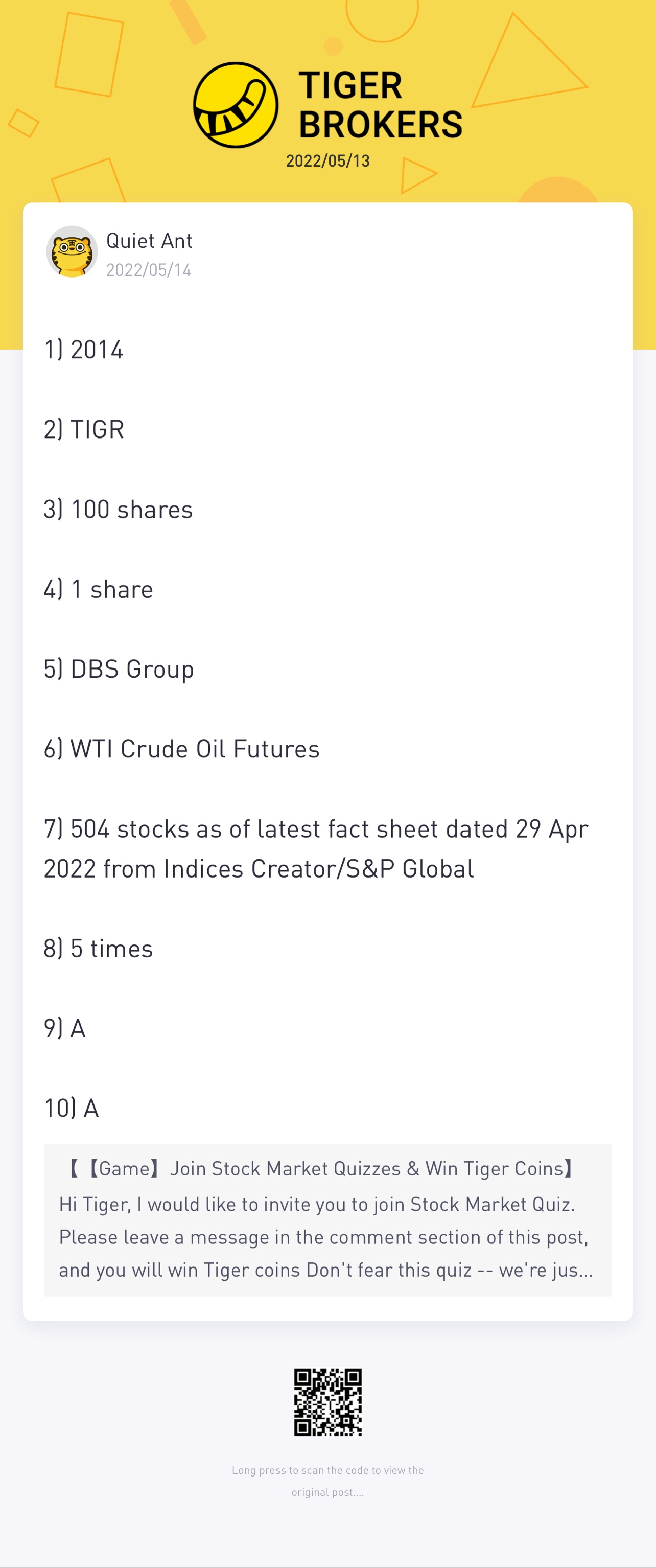The height and width of the screenshot is (1568, 656).
Task: Select the answer line "1) 2014"
Action: (x=83, y=350)
